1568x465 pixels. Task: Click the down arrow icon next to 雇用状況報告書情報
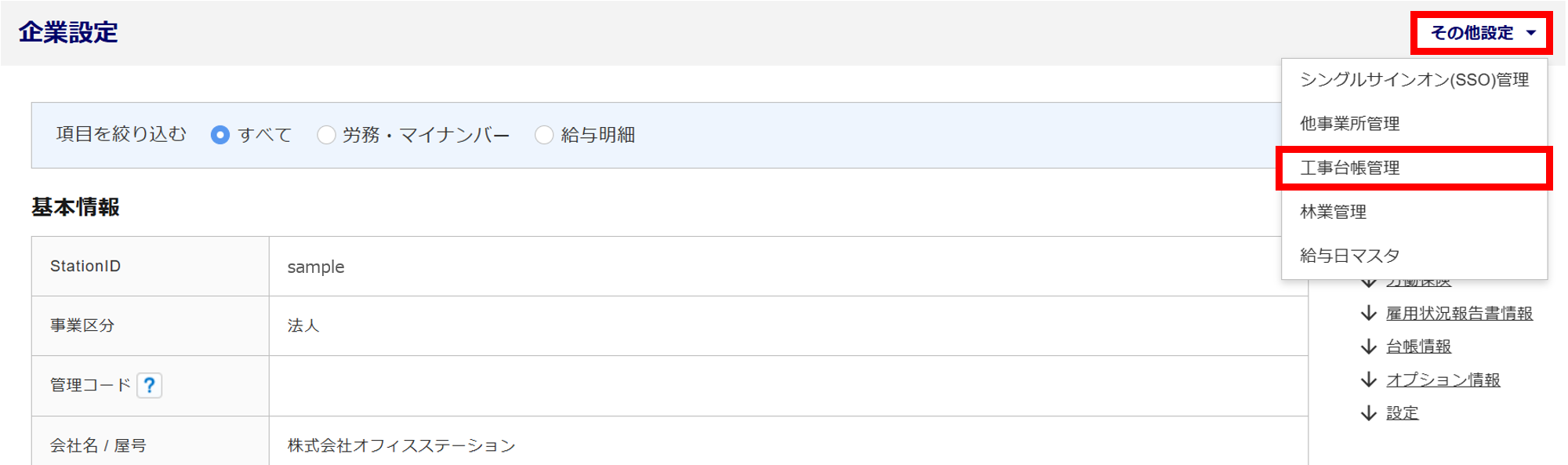point(1369,313)
